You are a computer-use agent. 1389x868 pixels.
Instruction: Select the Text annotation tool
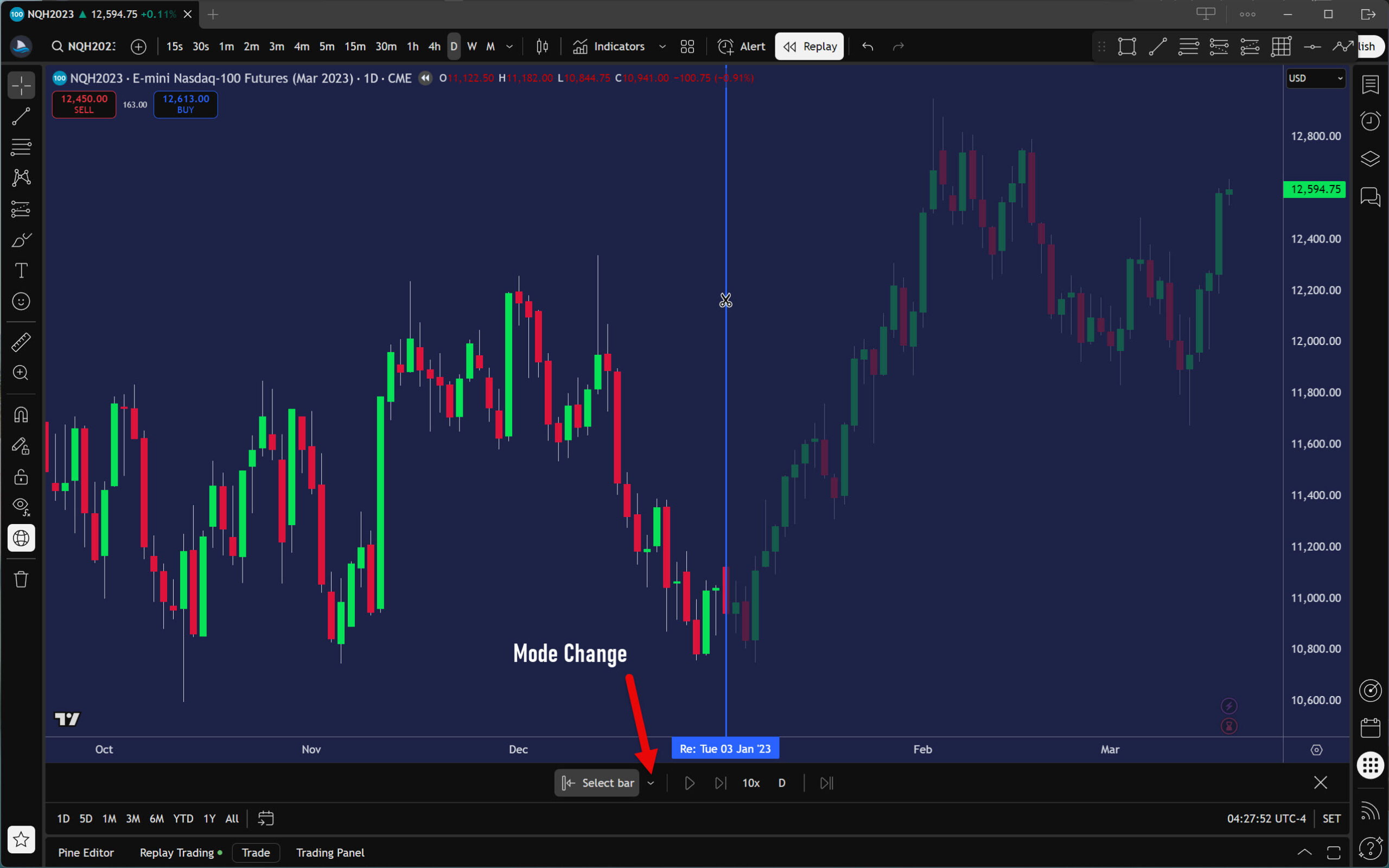(21, 270)
